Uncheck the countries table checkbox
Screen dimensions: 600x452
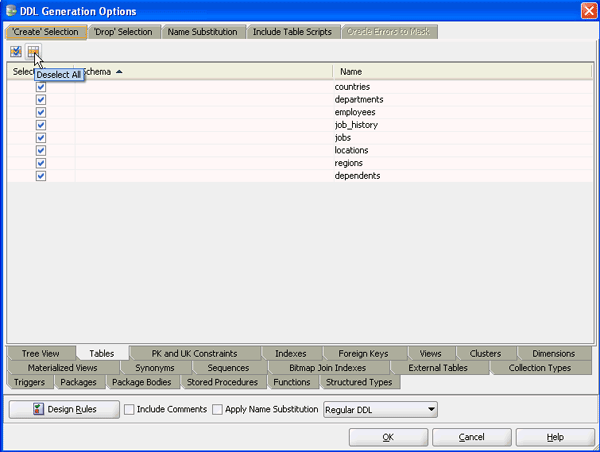click(41, 87)
